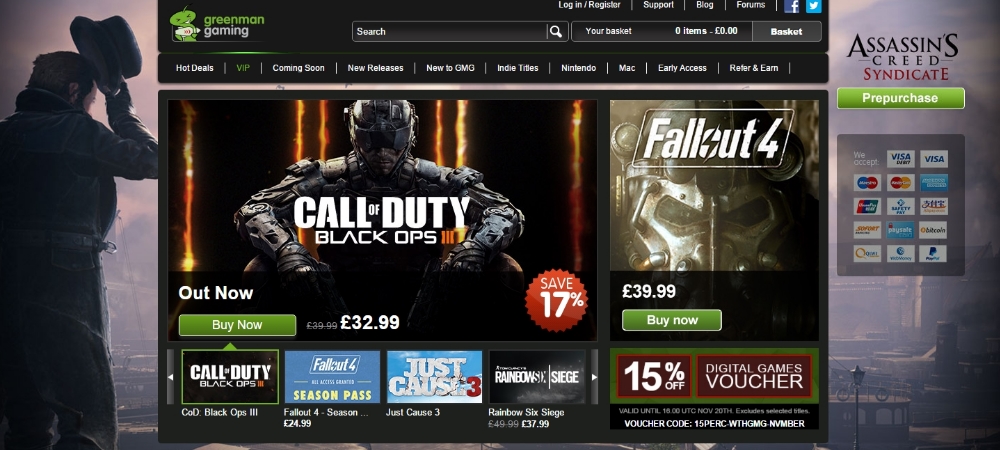This screenshot has height=450, width=1000.
Task: Click the Paysafecard payment icon
Action: click(901, 230)
